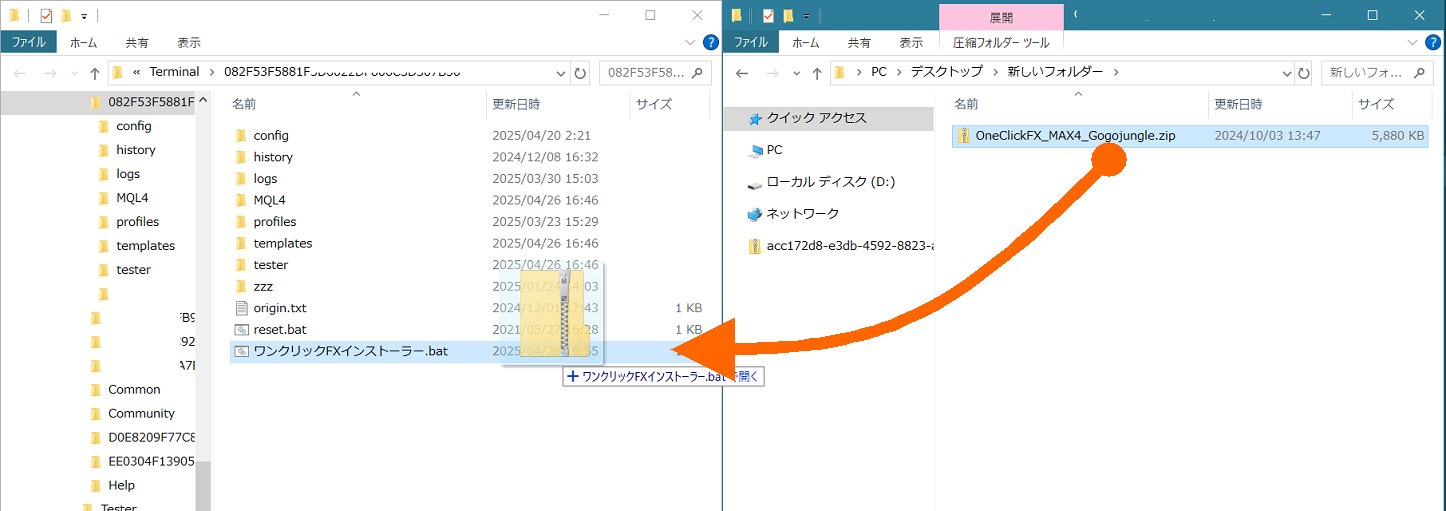1446x511 pixels.
Task: Select ネットワーク in right navigation pane
Action: (x=803, y=214)
